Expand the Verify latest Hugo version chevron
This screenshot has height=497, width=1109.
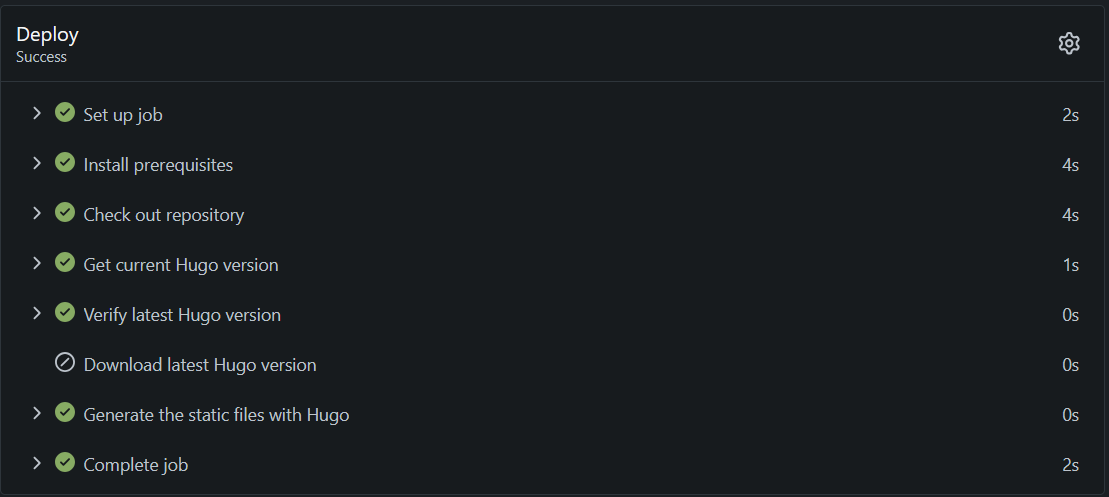[37, 313]
